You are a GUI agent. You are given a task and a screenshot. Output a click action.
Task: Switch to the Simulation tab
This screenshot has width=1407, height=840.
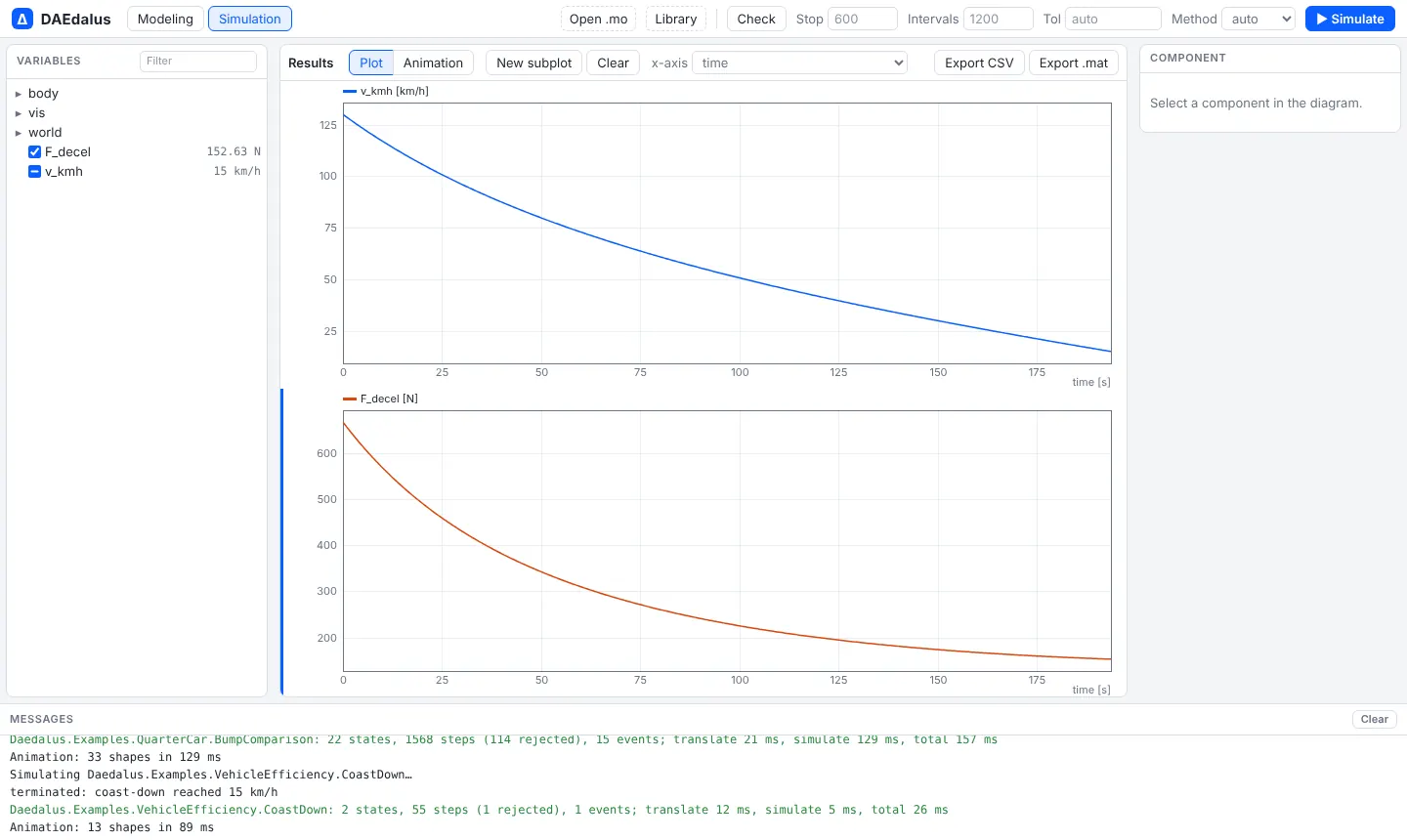click(250, 19)
